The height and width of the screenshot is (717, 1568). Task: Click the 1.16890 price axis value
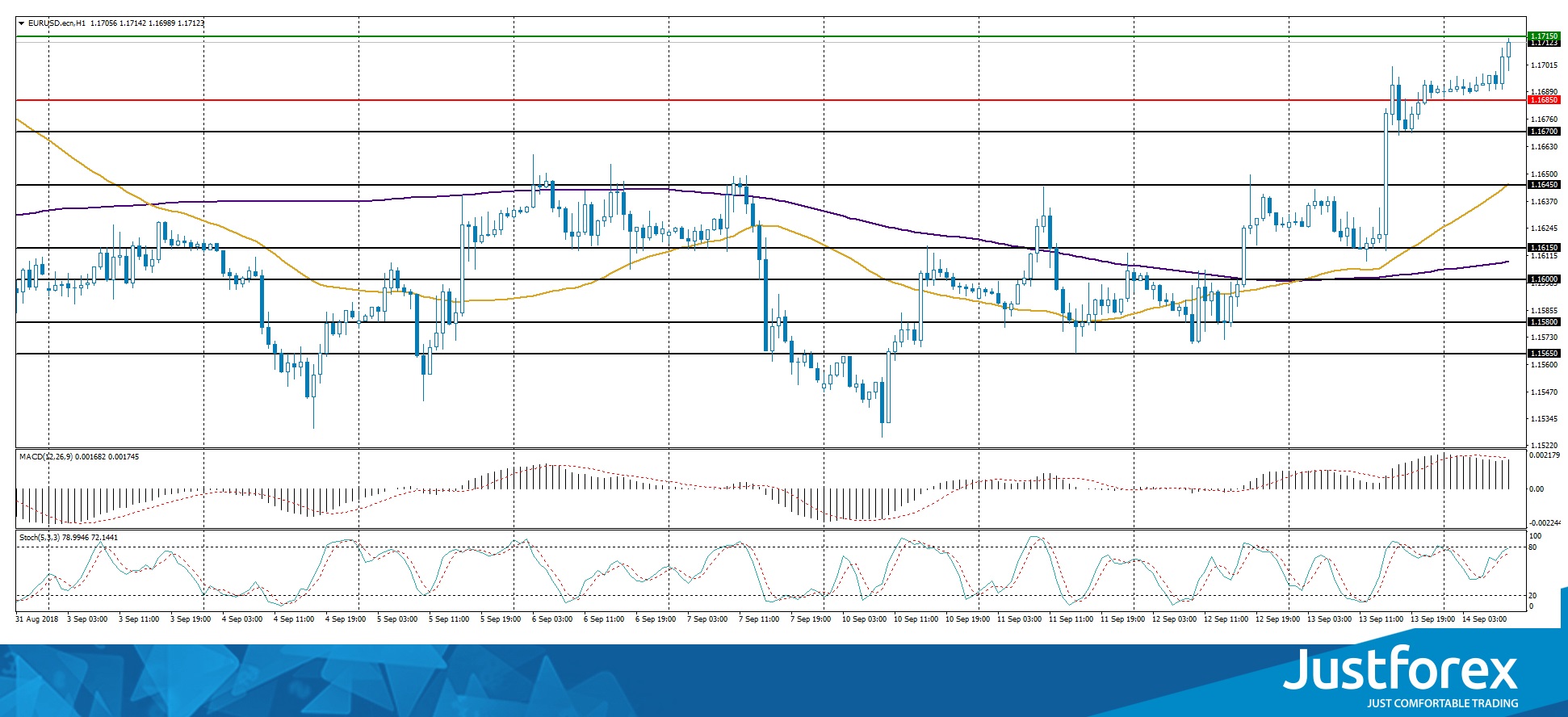click(1544, 92)
